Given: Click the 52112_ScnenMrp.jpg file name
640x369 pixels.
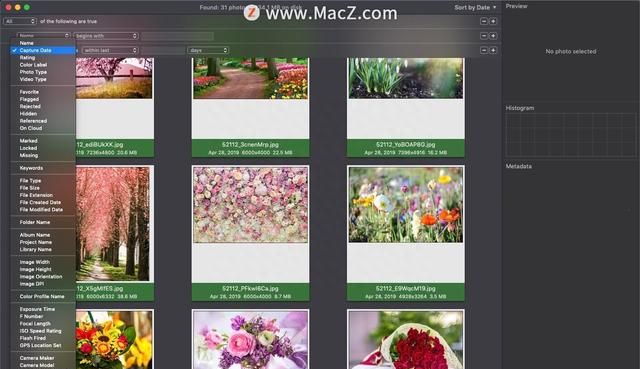Looking at the screenshot, I should 251,144.
